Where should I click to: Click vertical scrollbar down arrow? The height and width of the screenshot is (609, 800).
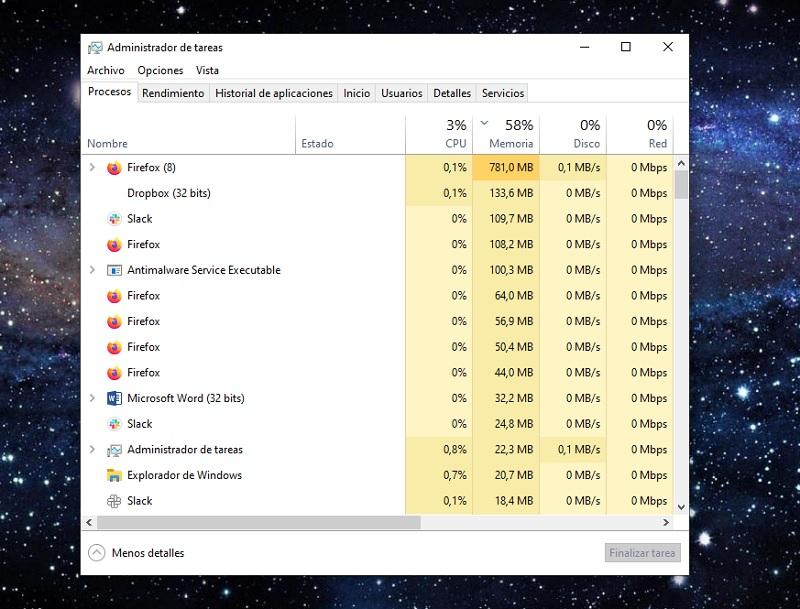[681, 507]
